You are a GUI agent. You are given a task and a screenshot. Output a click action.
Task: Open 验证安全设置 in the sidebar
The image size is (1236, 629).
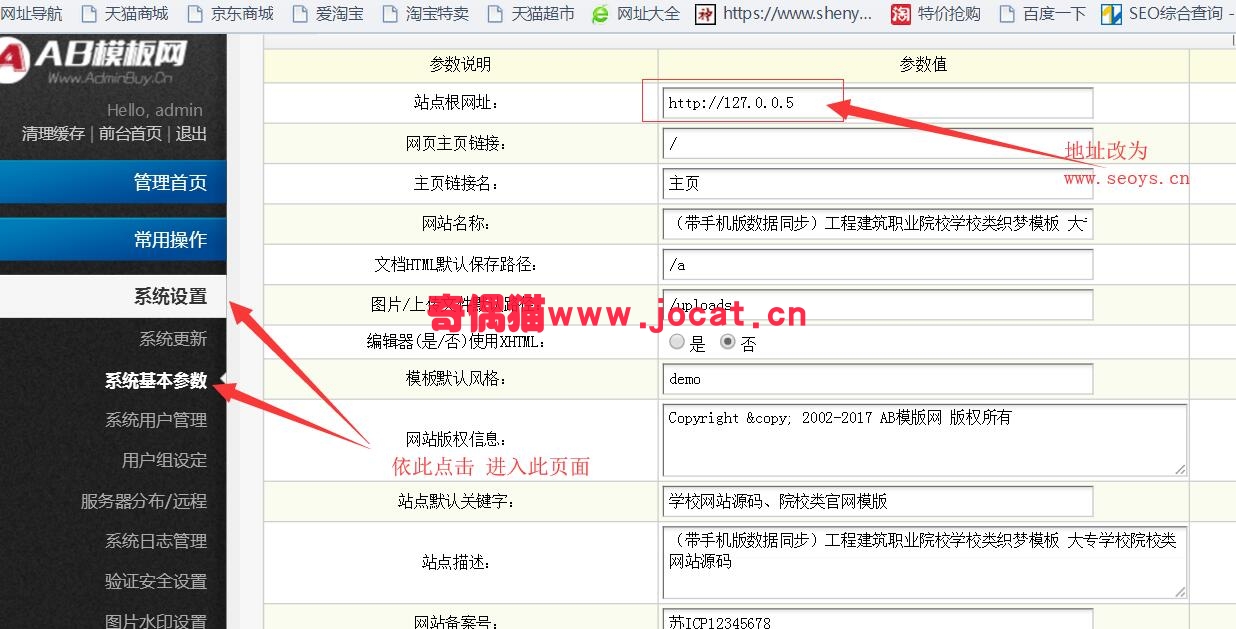point(156,581)
